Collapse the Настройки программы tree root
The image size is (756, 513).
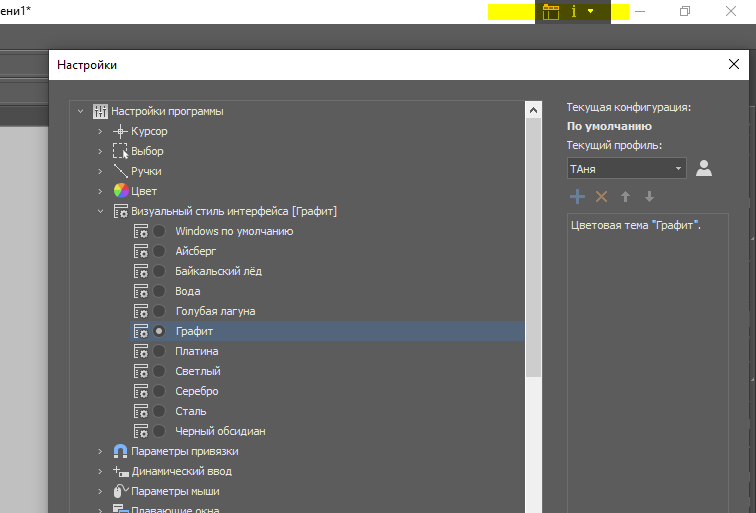point(81,111)
